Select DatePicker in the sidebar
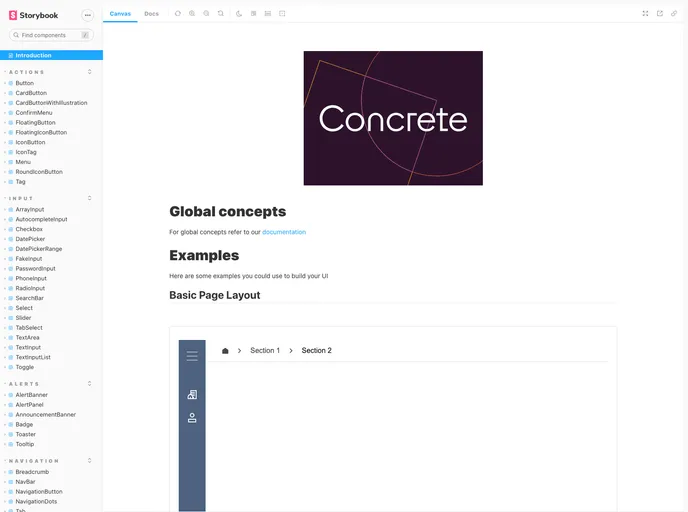 pyautogui.click(x=30, y=239)
